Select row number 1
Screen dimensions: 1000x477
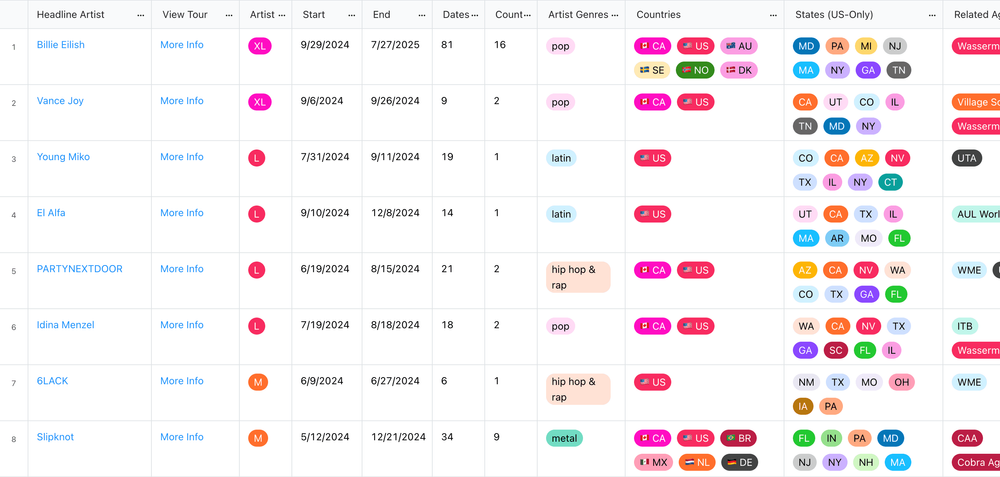[x=14, y=47]
